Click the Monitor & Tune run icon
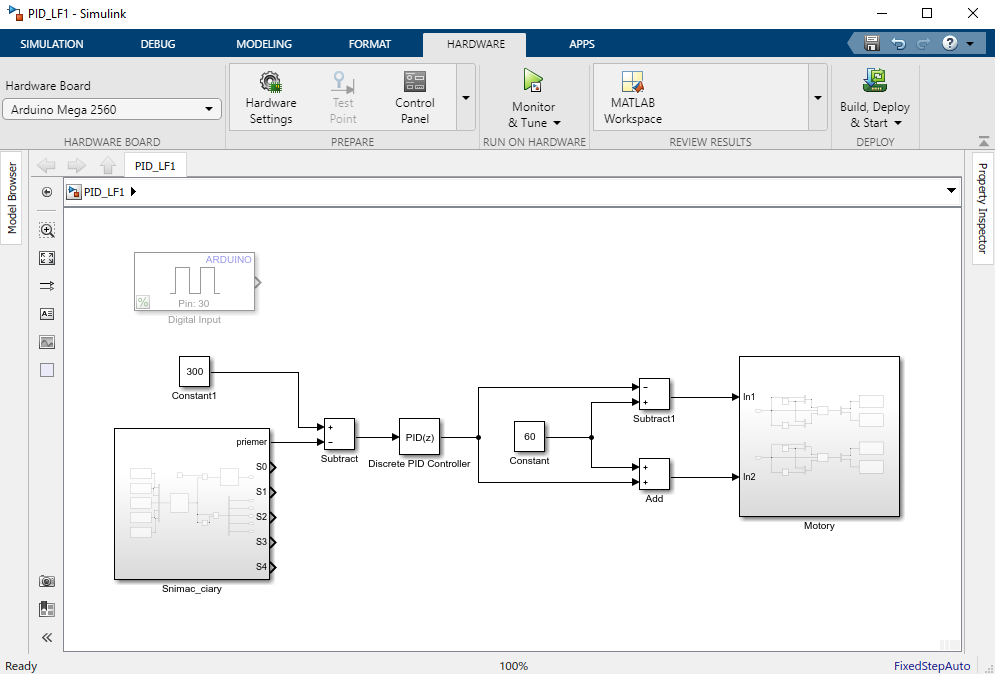The image size is (995, 674). click(533, 82)
